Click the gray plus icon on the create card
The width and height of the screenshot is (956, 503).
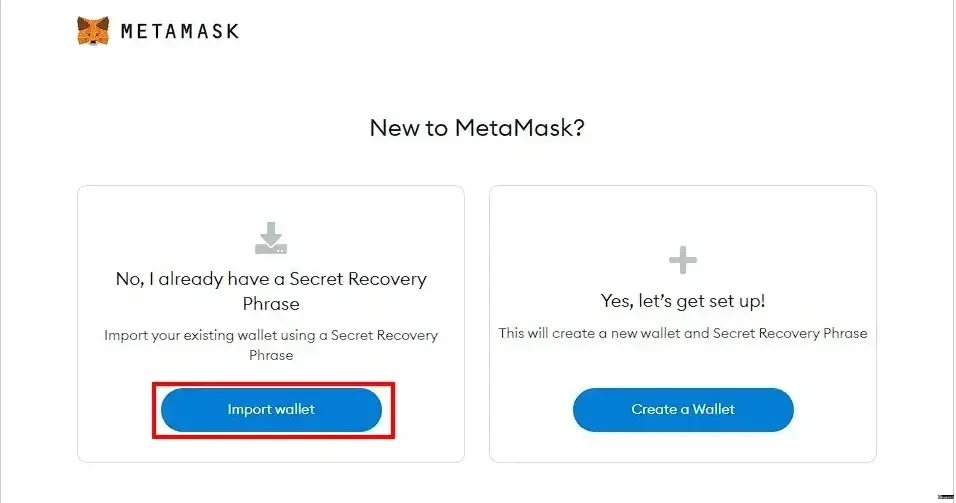point(682,260)
